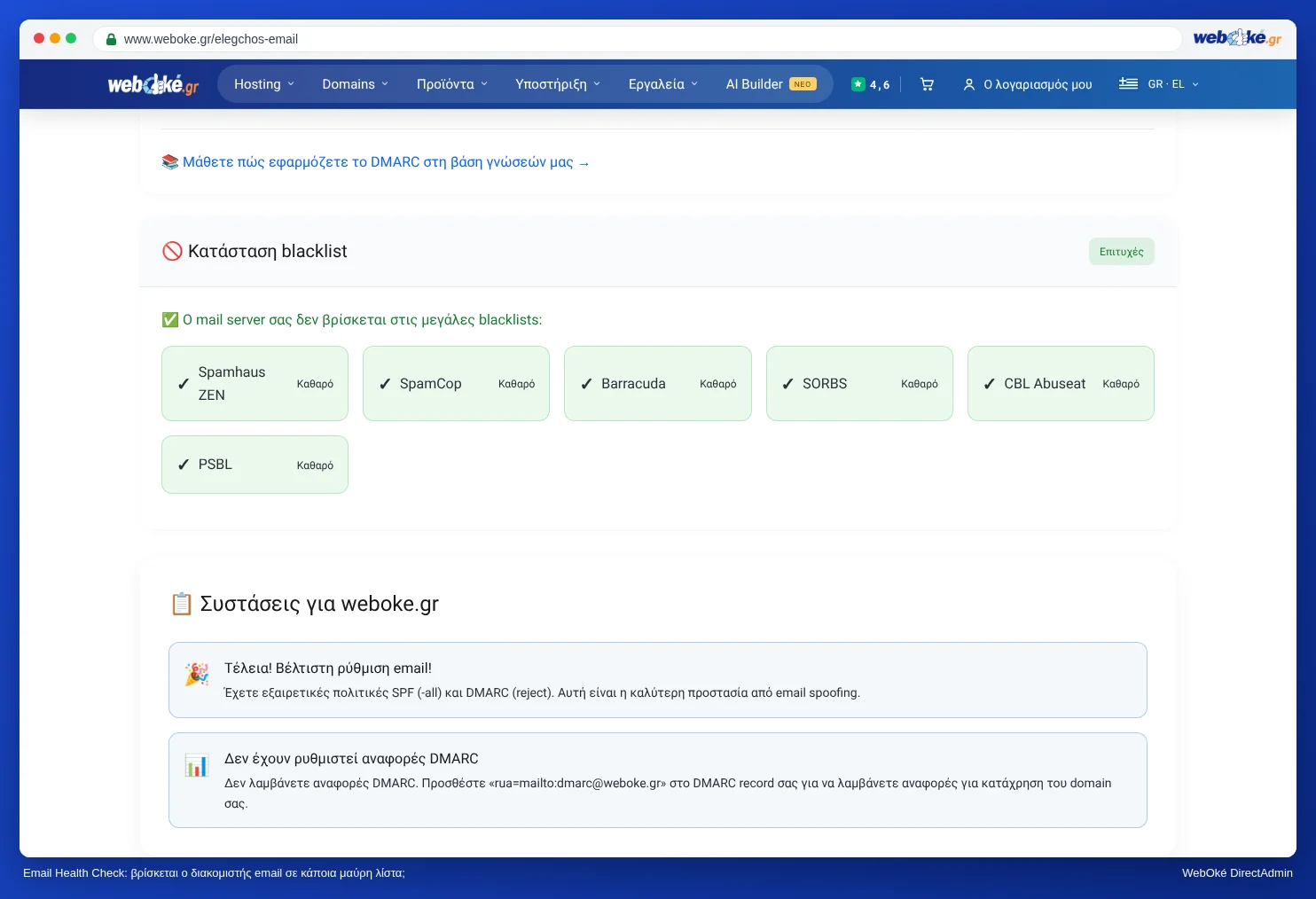Click the address bar URL field

637,39
